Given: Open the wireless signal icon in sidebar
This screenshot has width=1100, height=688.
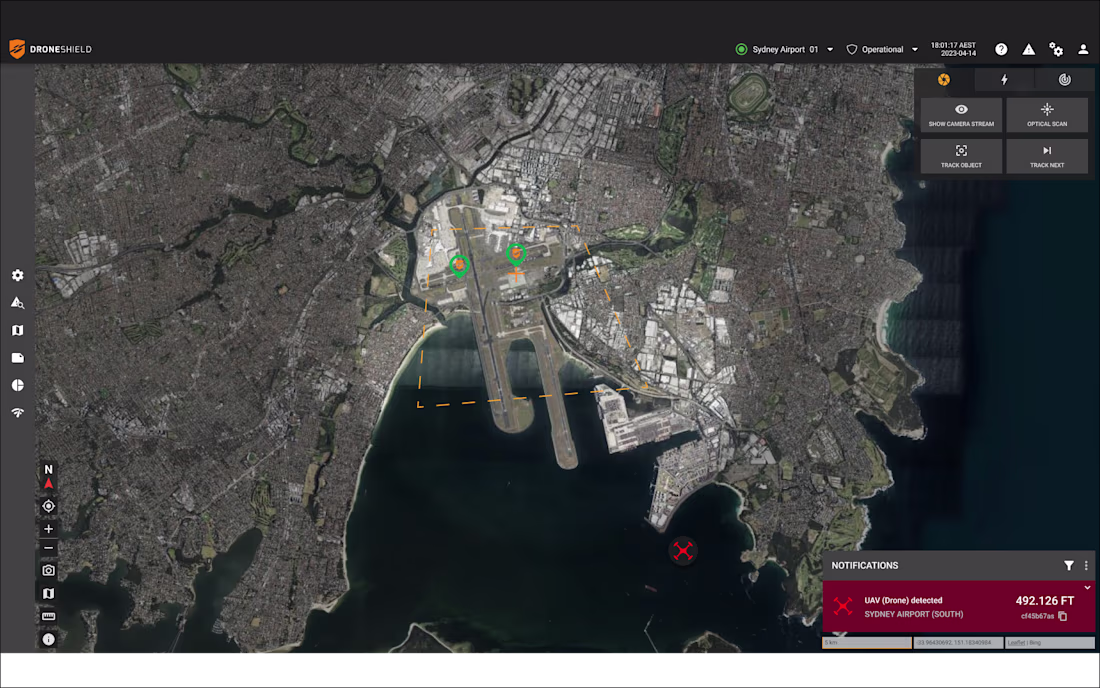Looking at the screenshot, I should pos(18,412).
